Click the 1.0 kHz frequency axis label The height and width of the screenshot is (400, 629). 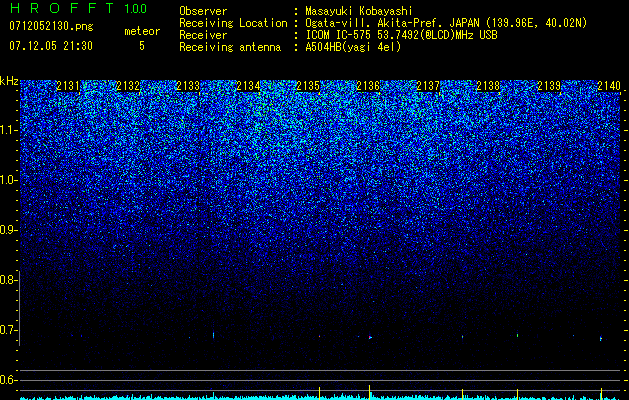(x=7, y=180)
